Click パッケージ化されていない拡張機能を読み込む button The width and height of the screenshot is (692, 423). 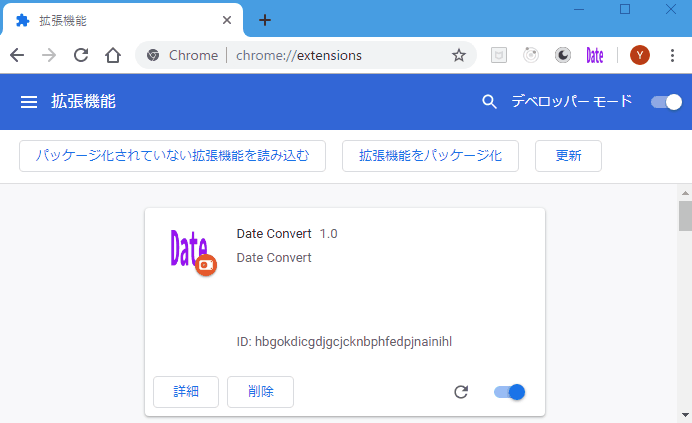click(x=172, y=156)
